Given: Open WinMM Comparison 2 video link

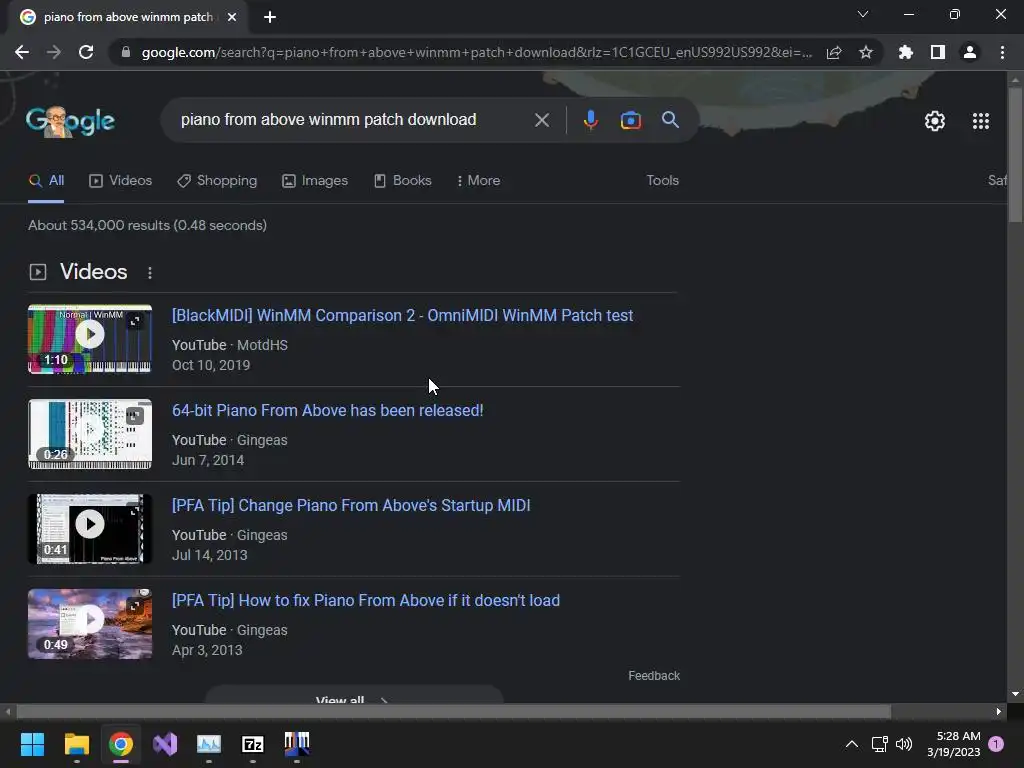Looking at the screenshot, I should coord(402,315).
